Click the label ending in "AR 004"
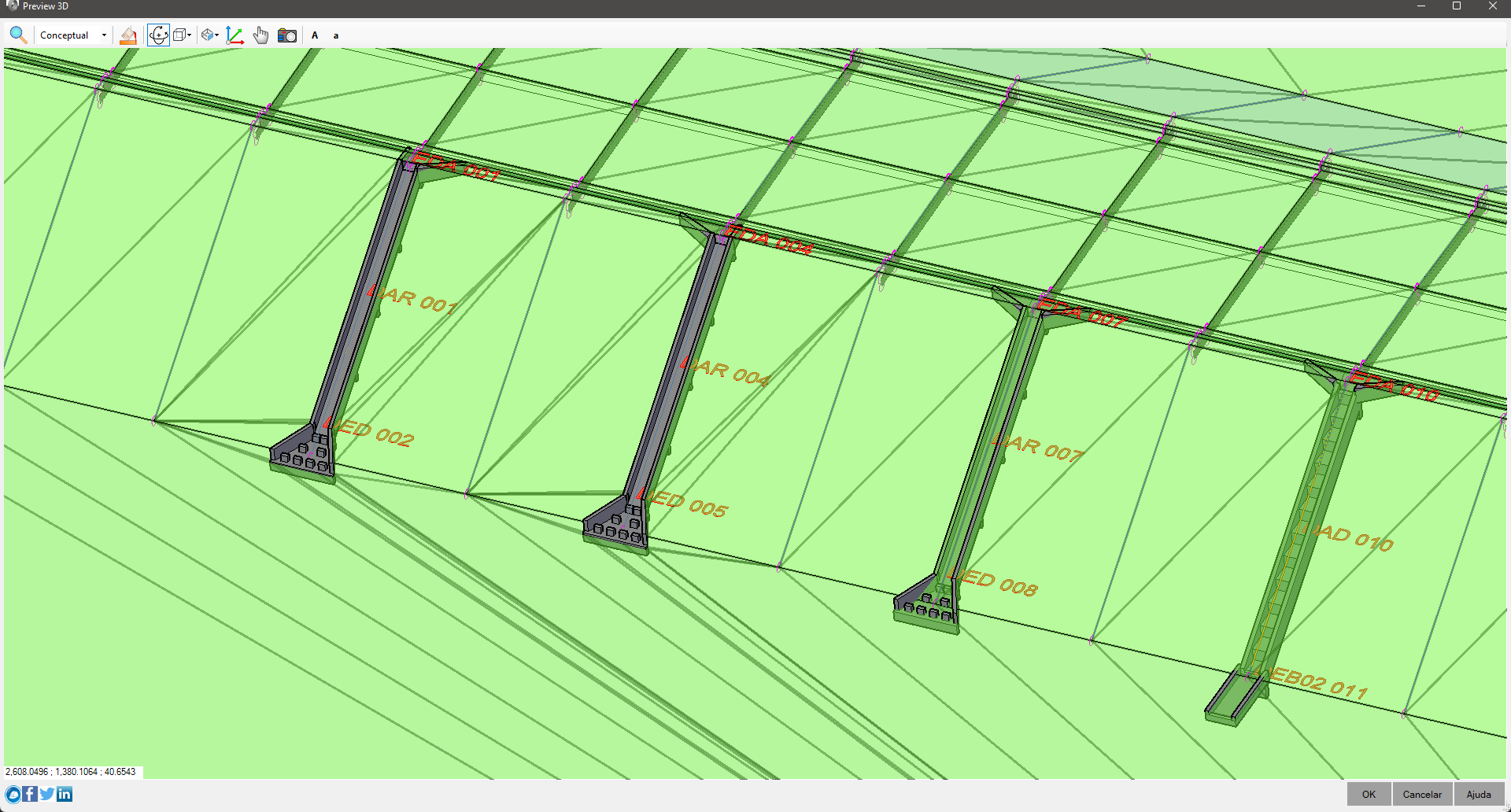The image size is (1511, 812). point(725,372)
